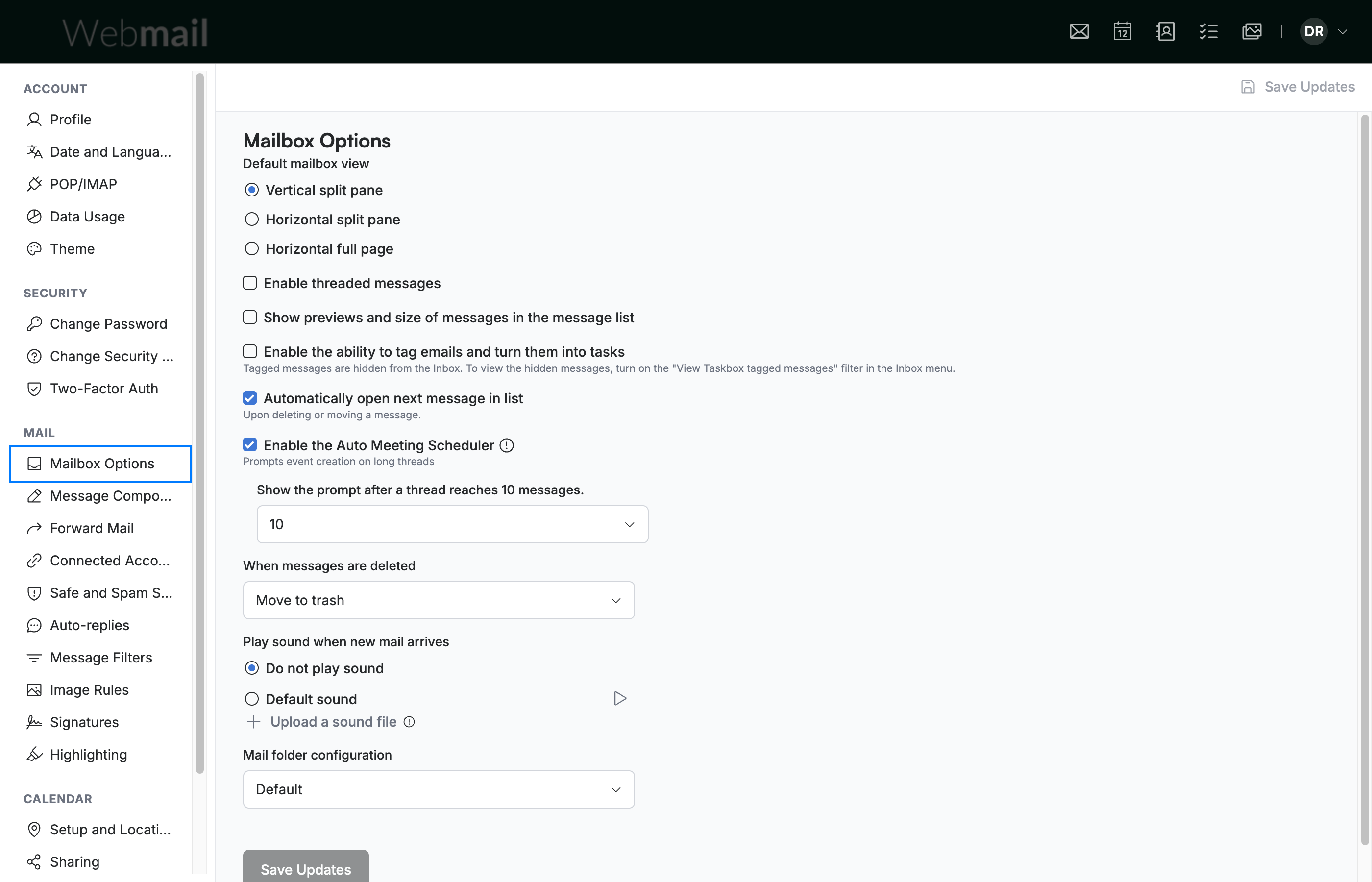Click the Change Password key icon

(x=34, y=323)
